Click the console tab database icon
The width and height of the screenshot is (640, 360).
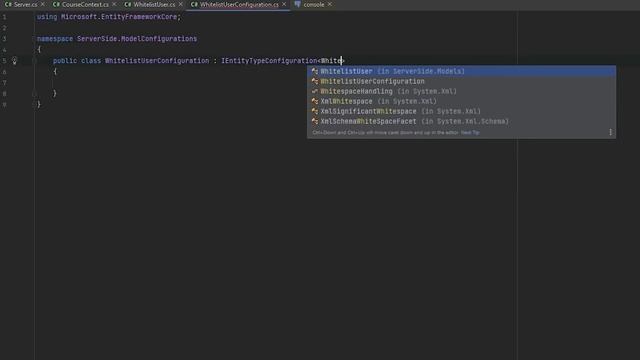pyautogui.click(x=298, y=4)
